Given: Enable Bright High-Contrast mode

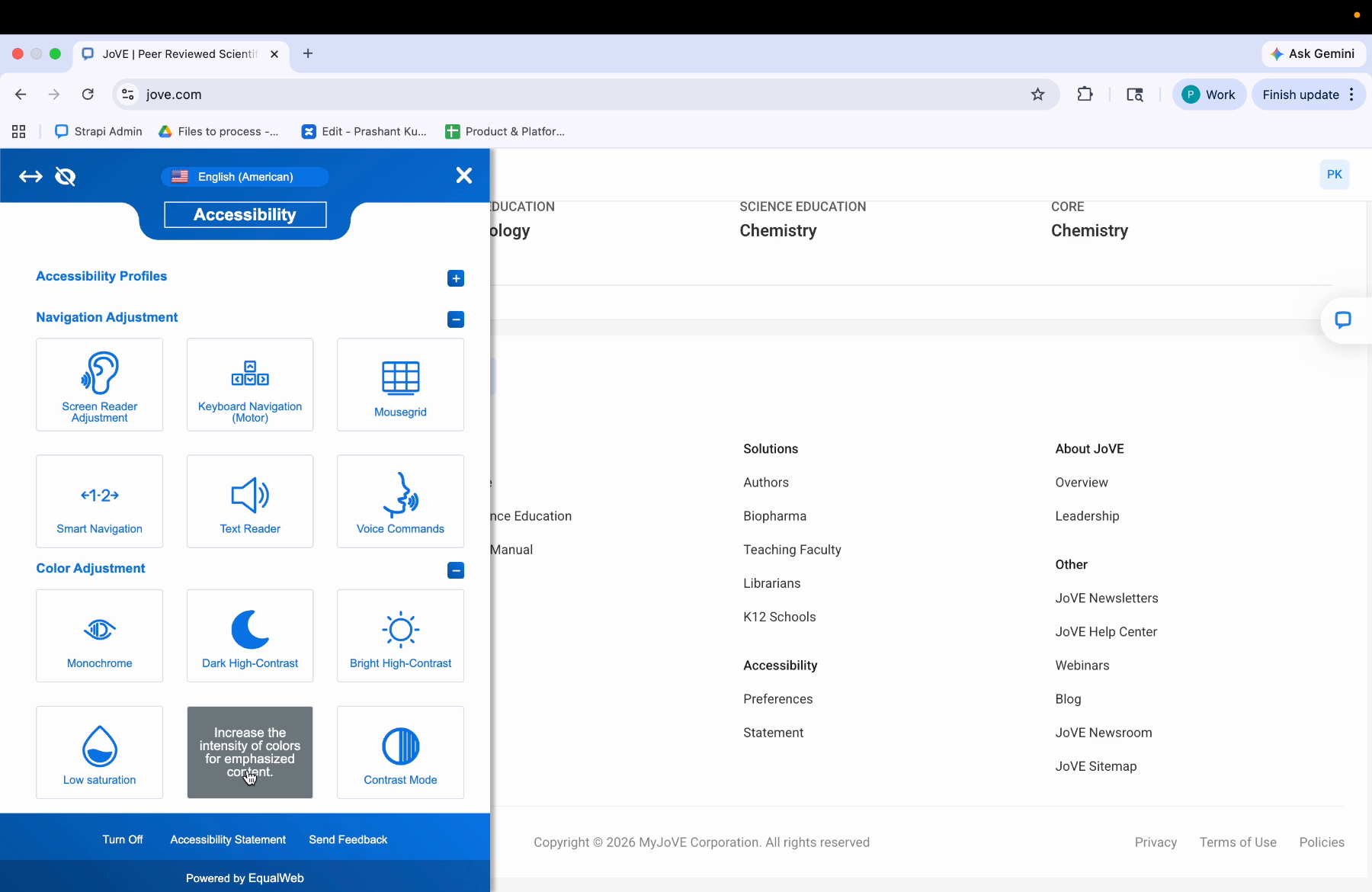Looking at the screenshot, I should tap(400, 636).
